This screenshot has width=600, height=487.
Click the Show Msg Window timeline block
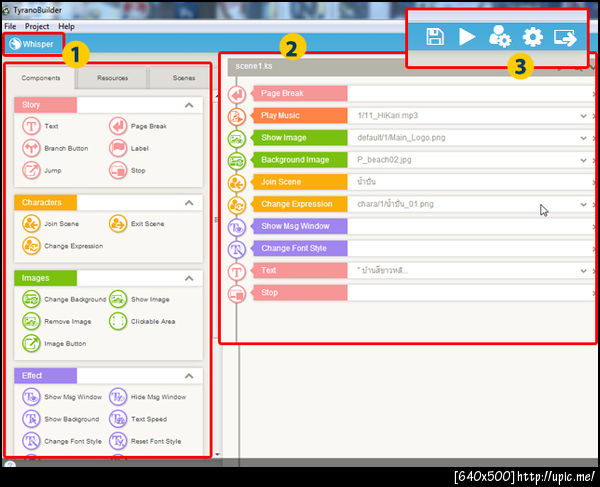tap(300, 226)
